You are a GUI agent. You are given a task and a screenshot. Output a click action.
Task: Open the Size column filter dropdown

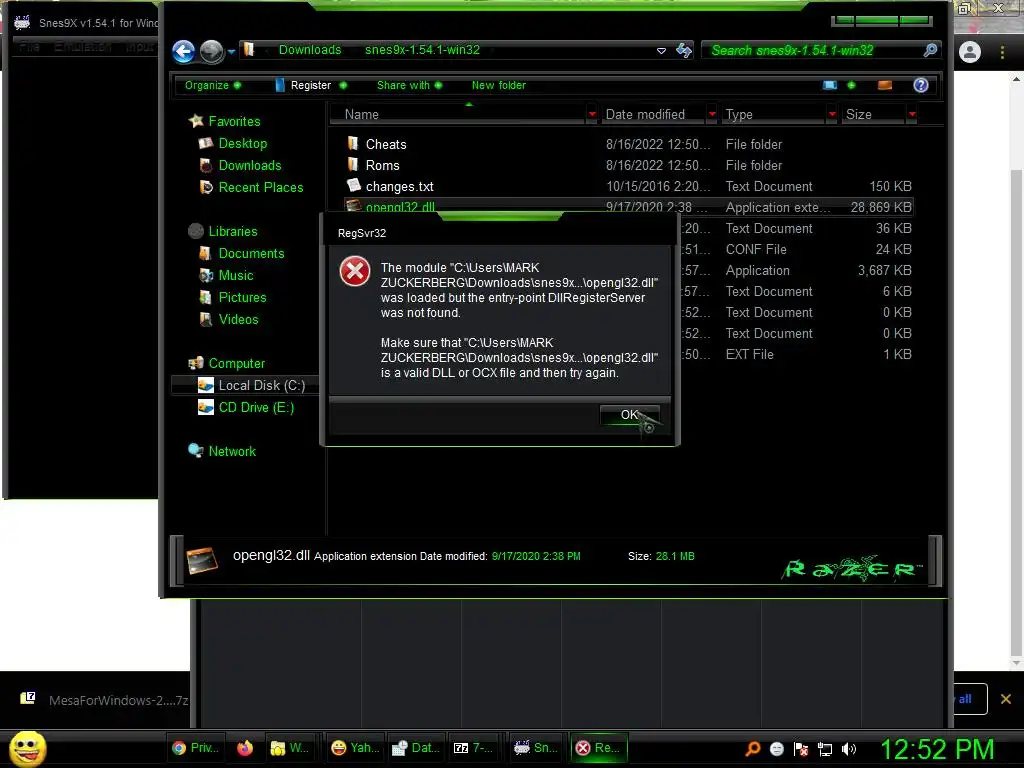(912, 114)
